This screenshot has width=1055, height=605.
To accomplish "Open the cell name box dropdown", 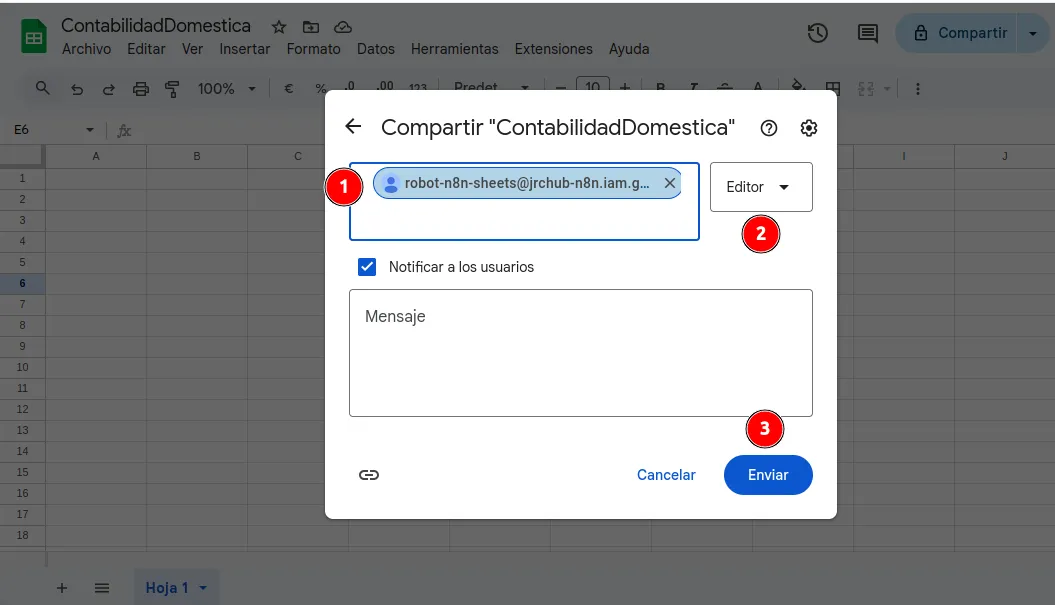I will [x=89, y=130].
